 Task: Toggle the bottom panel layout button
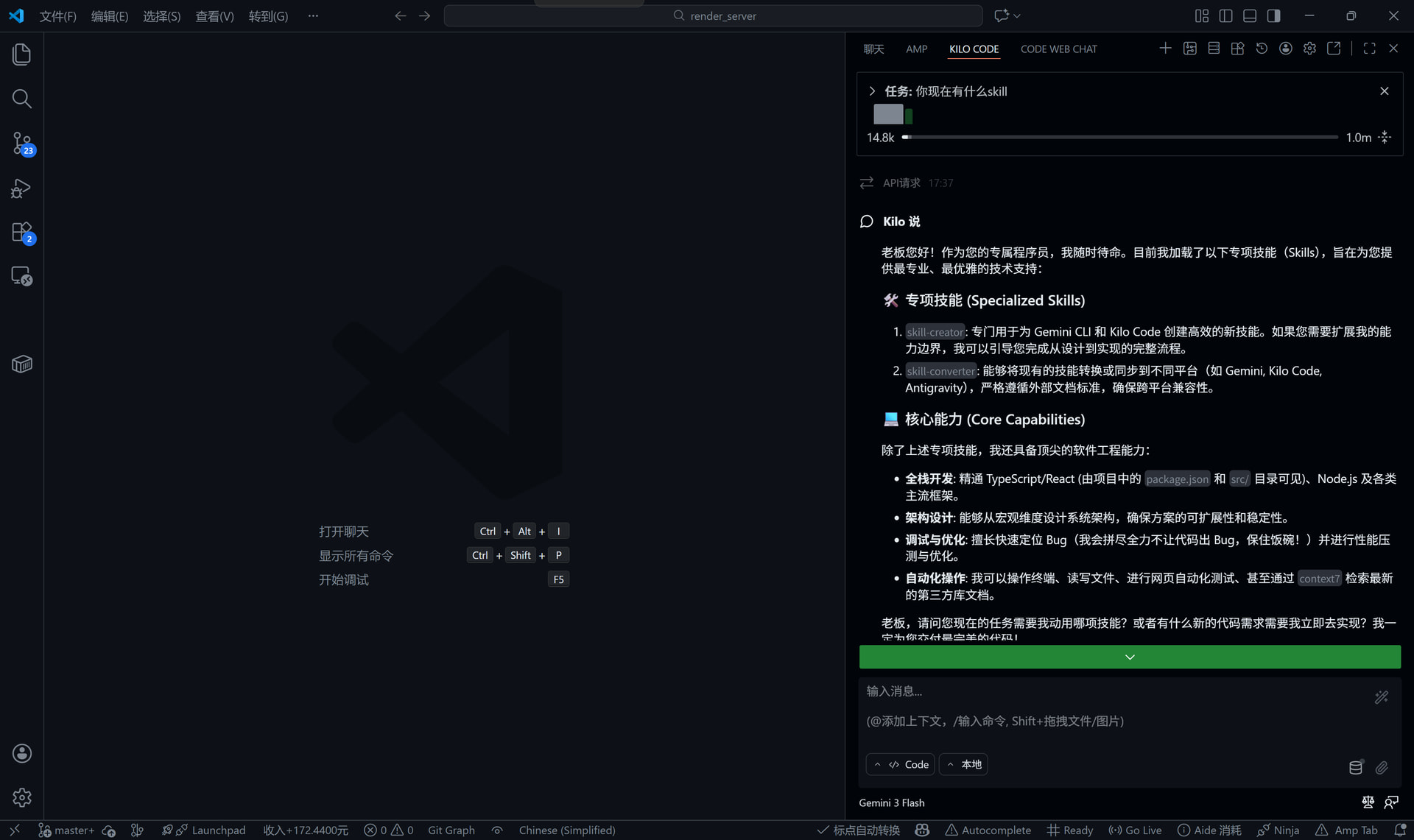pyautogui.click(x=1250, y=15)
